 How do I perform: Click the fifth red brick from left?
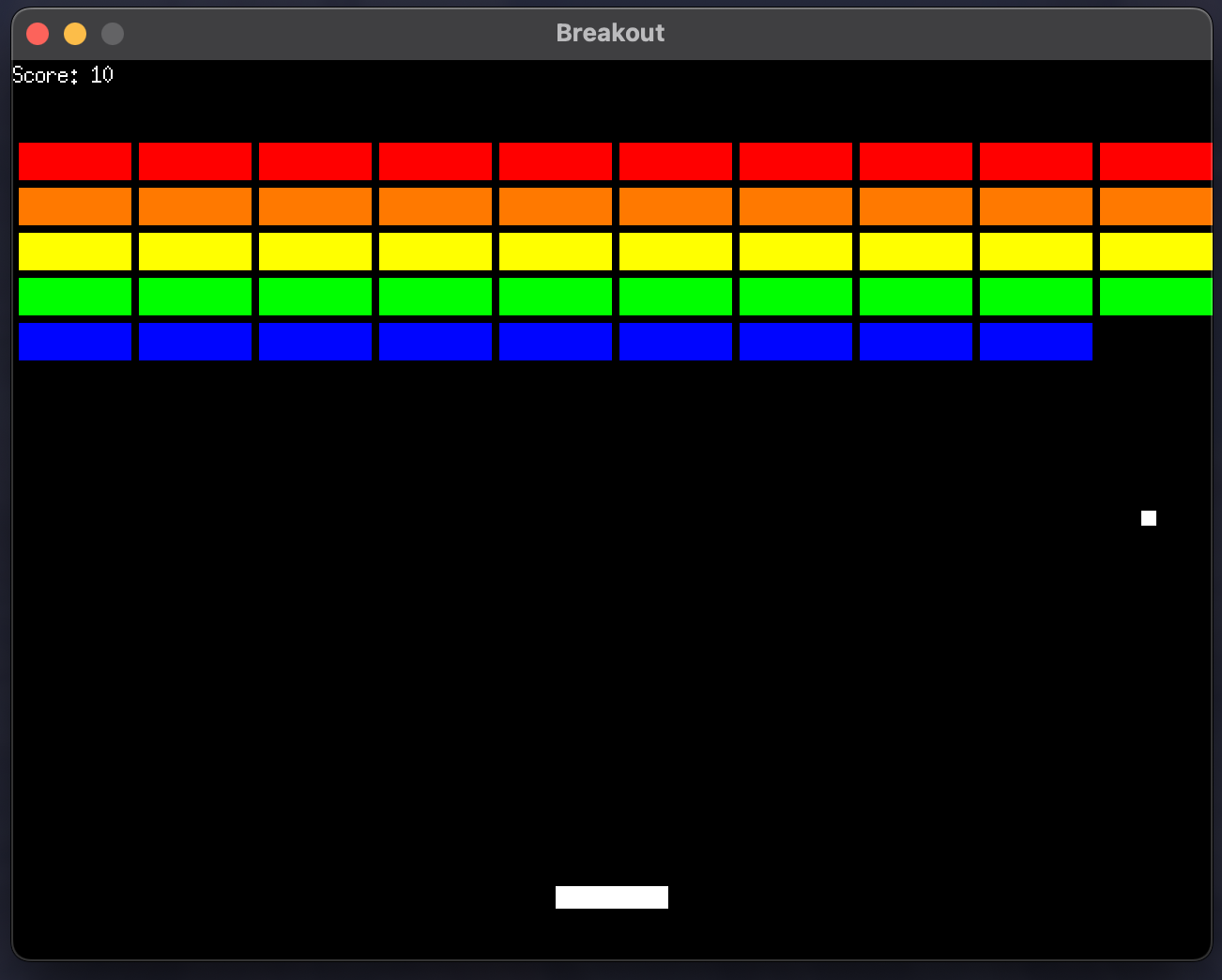pos(556,161)
